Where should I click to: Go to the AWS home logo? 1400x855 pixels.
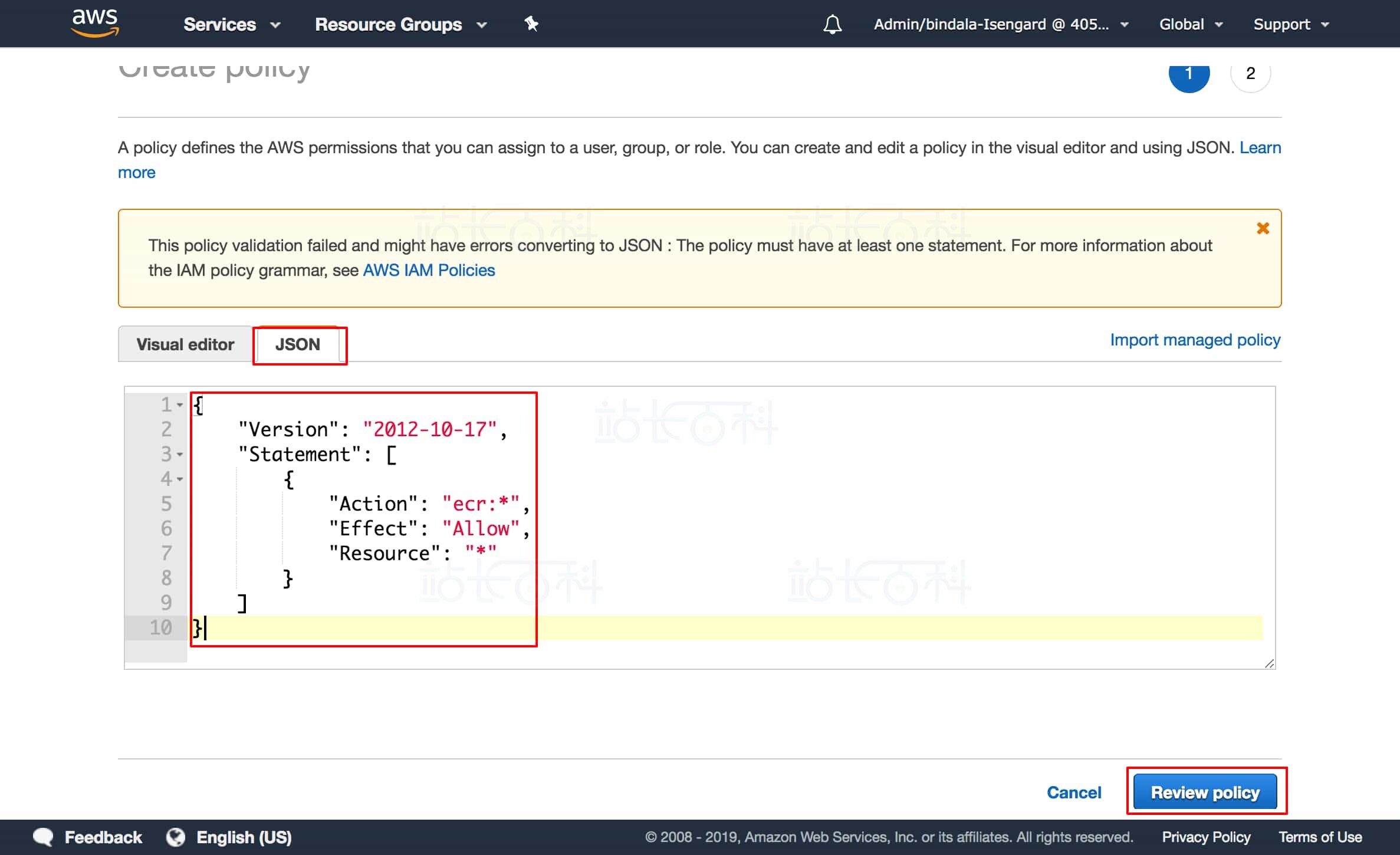tap(95, 24)
